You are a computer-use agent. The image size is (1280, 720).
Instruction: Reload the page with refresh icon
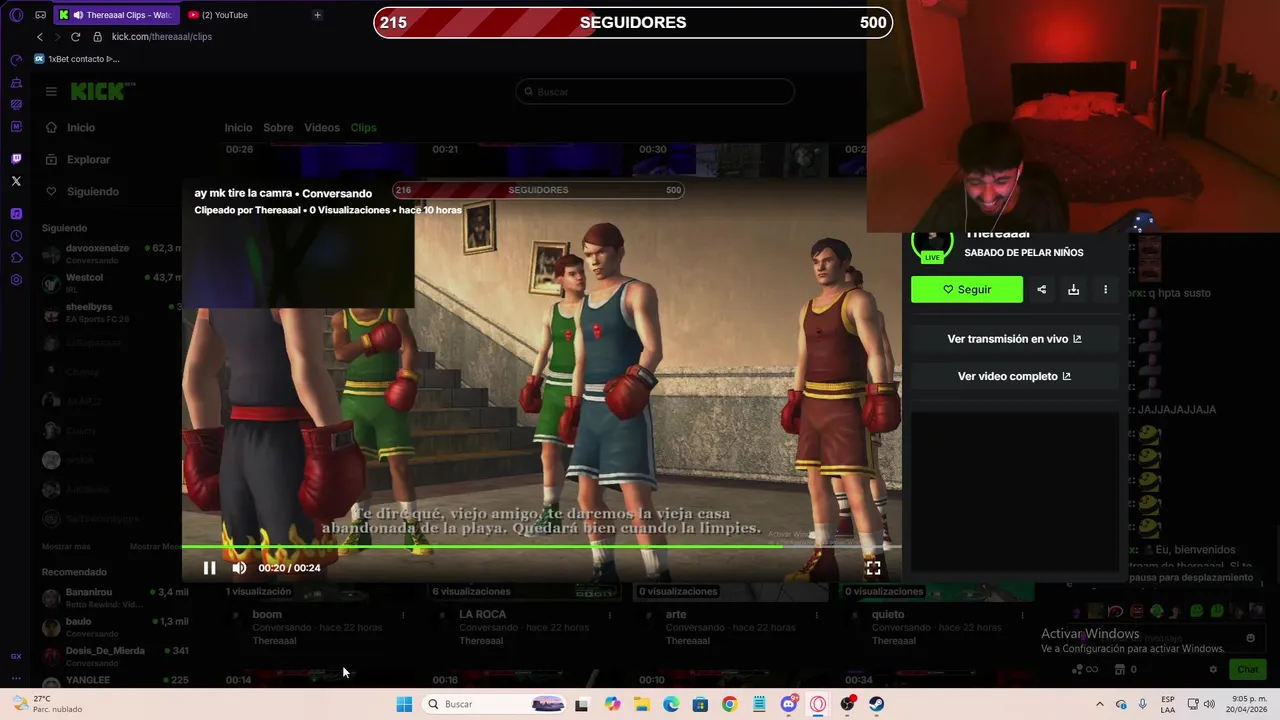tap(75, 37)
